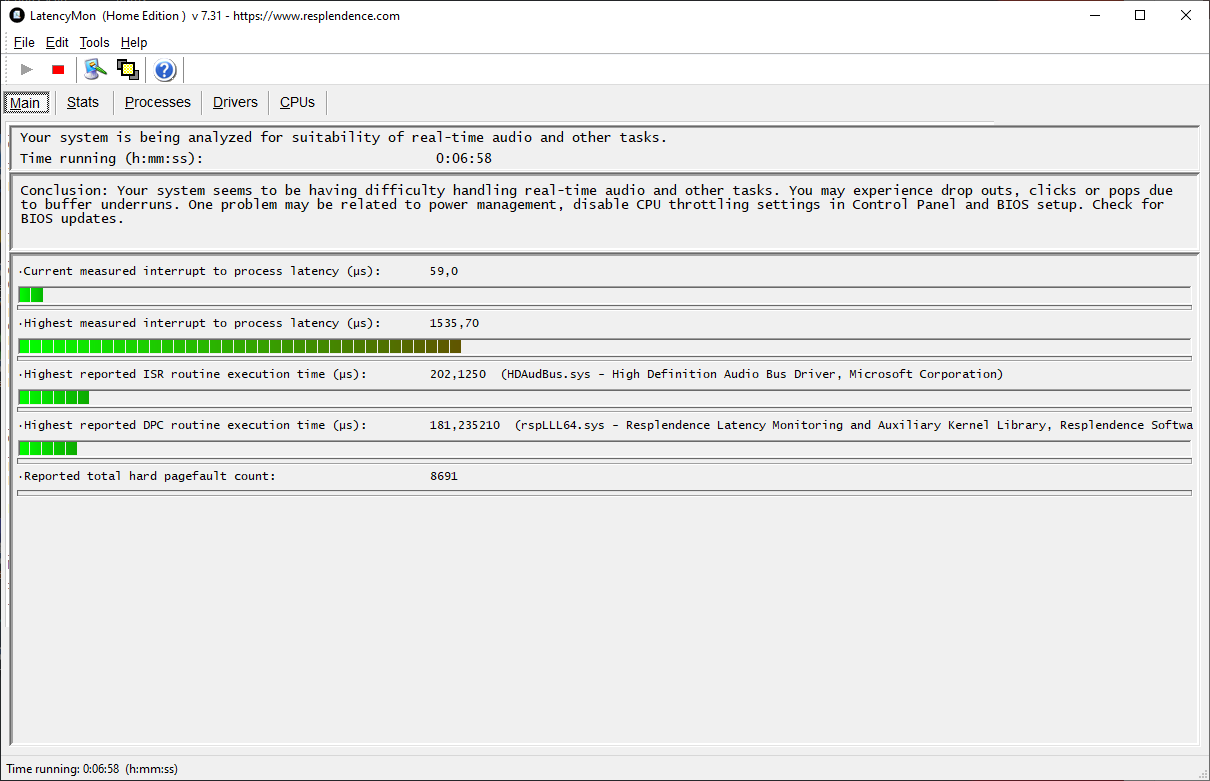
Task: Click the rspLLL64.sys driver description text
Action: tap(854, 425)
